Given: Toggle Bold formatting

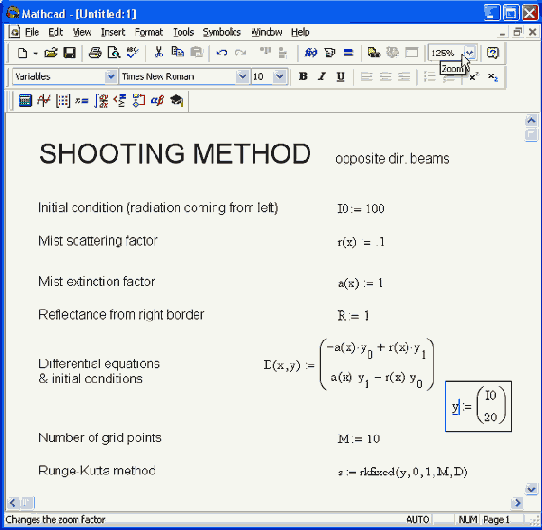Looking at the screenshot, I should coord(303,76).
